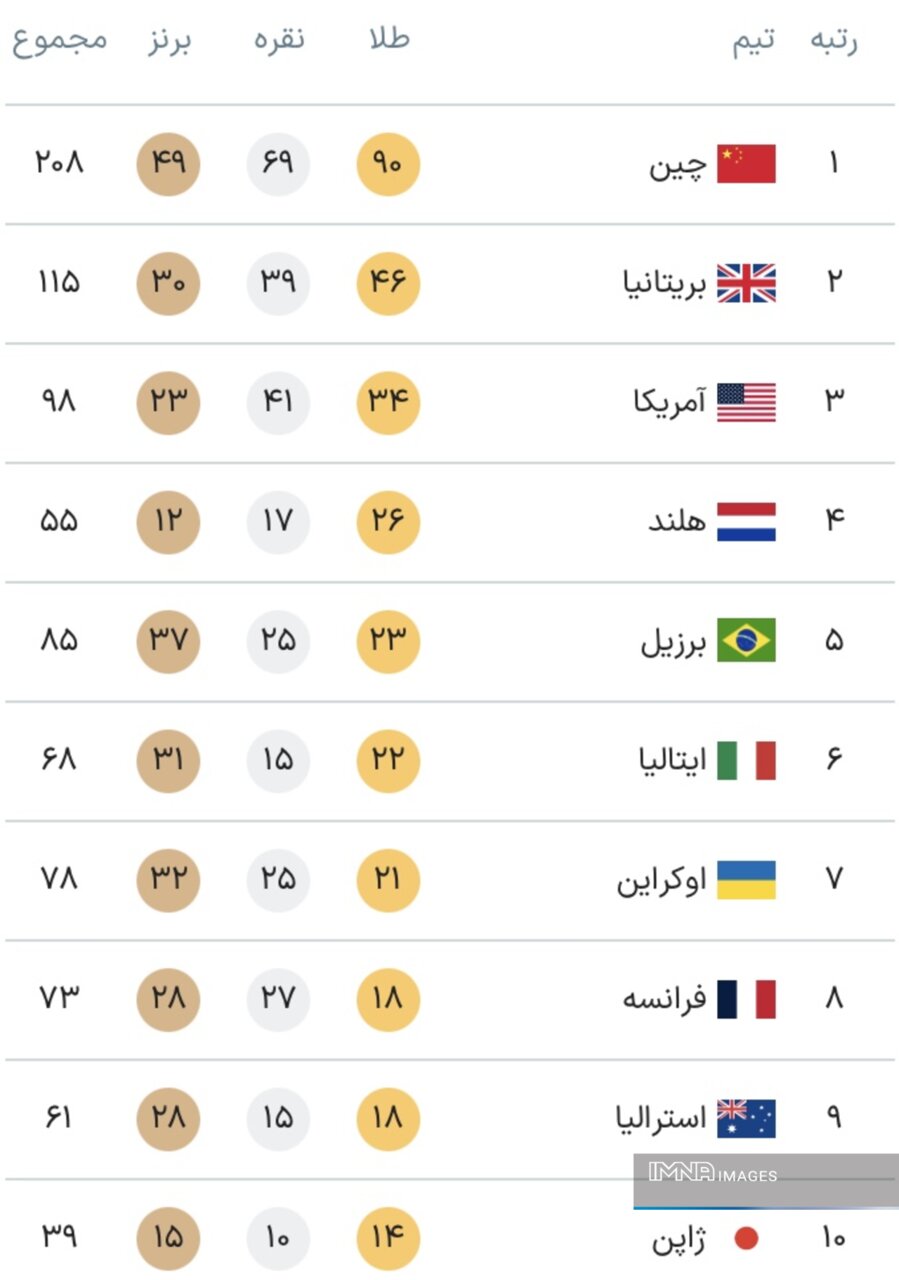The width and height of the screenshot is (899, 1280).
Task: Click China's gold medal count ۹۰
Action: point(388,164)
